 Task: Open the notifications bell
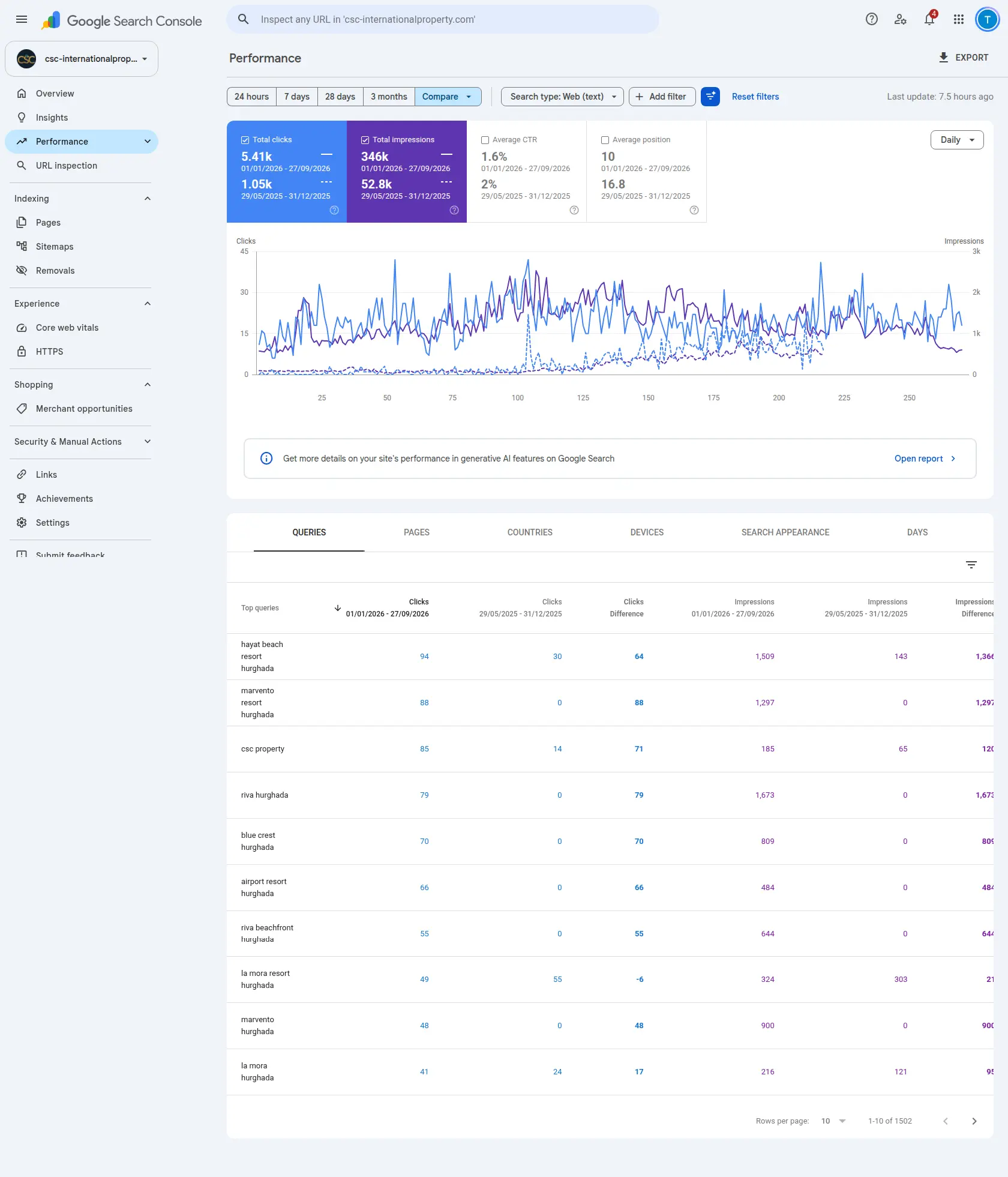click(929, 19)
